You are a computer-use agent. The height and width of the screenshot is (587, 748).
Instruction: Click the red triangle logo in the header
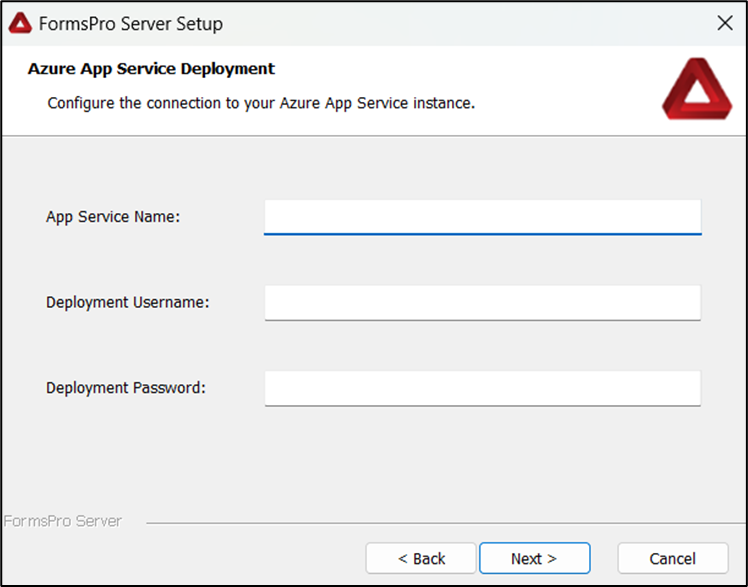click(697, 89)
